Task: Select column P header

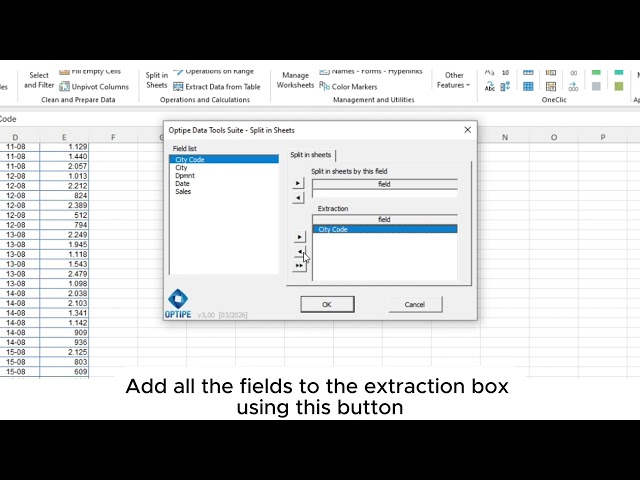Action: (x=603, y=138)
